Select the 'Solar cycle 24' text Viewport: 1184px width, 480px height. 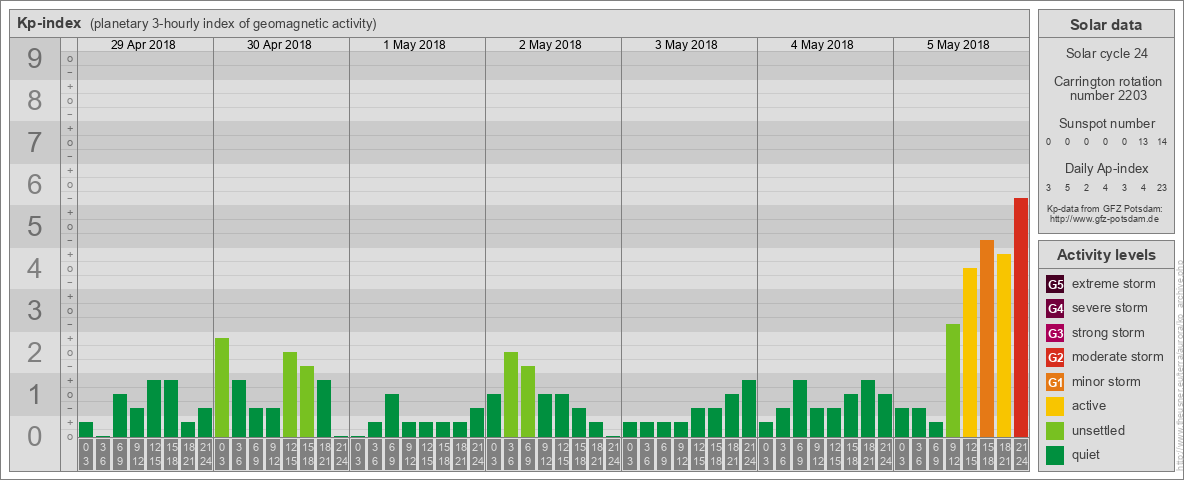click(x=1106, y=54)
